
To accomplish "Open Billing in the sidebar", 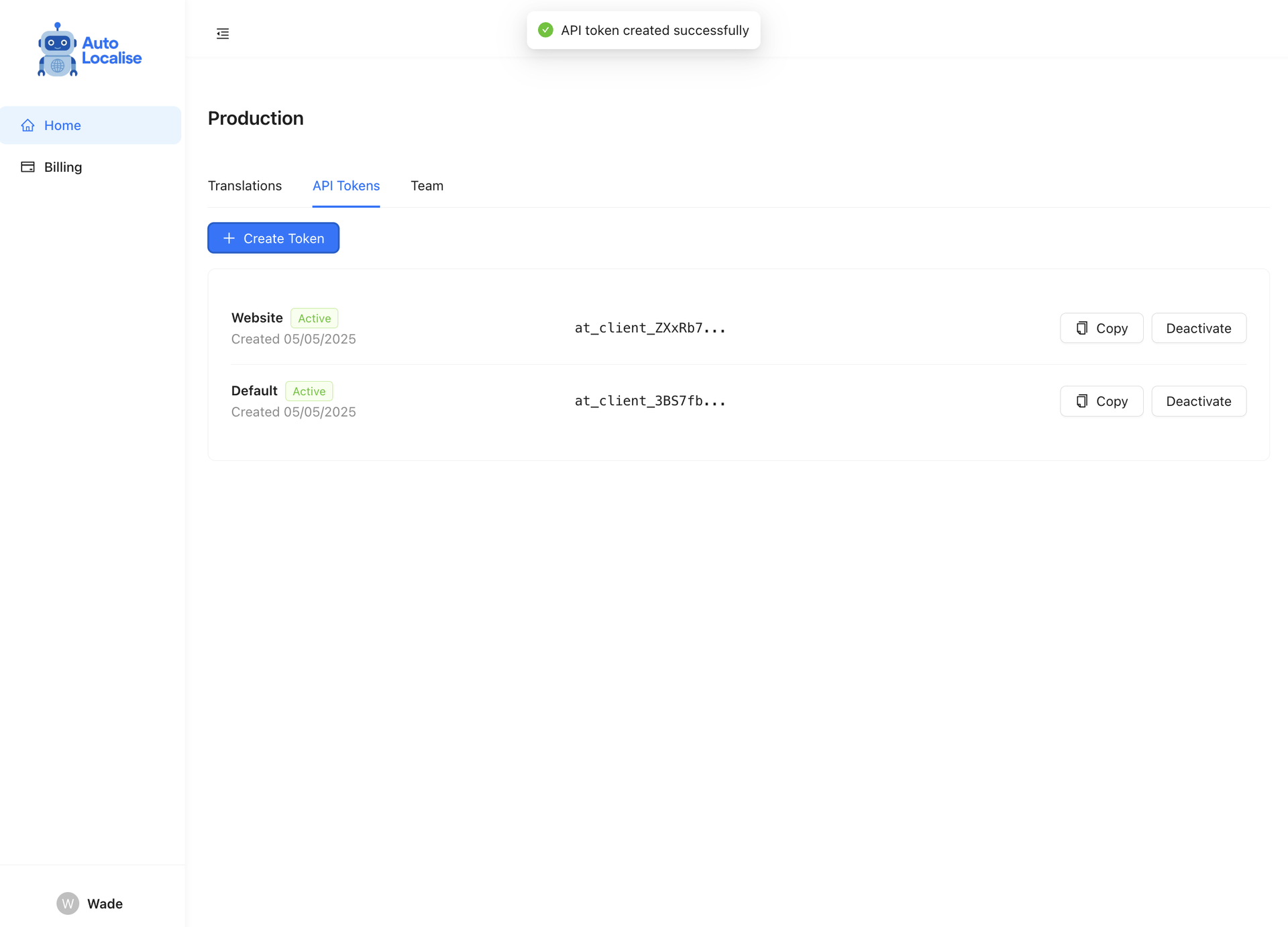I will click(91, 167).
